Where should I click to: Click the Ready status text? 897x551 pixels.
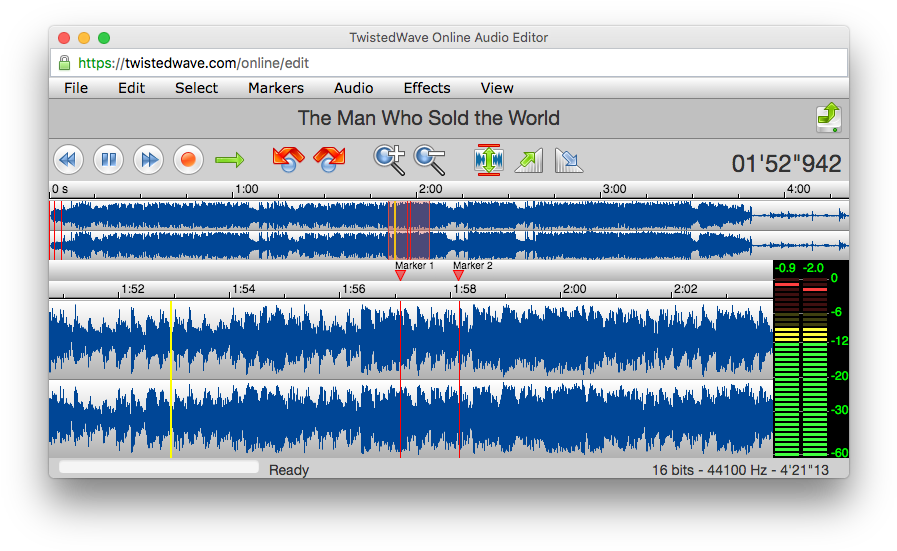(x=289, y=470)
